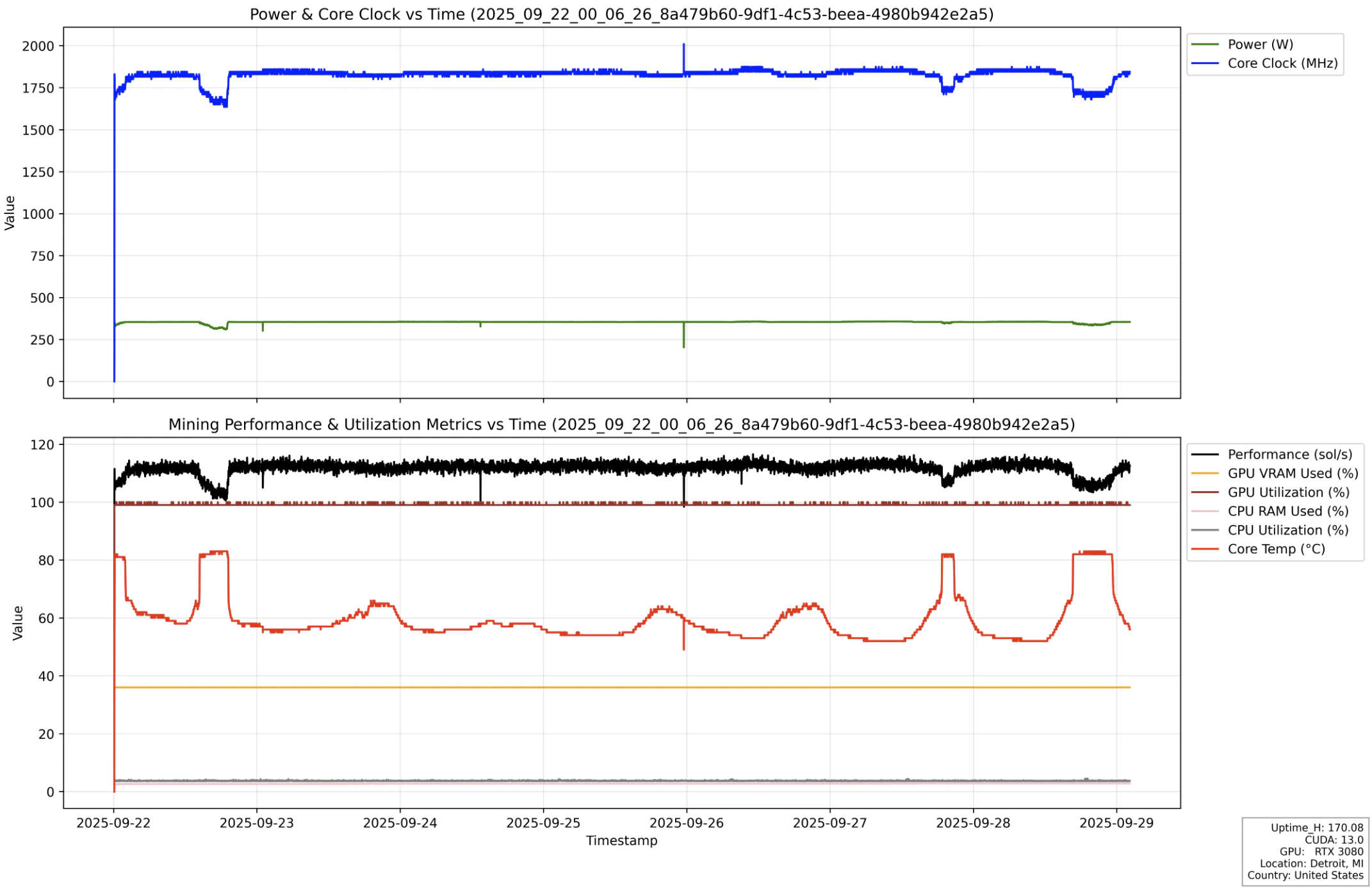
Task: Select GPU Utilization (%) legend entry
Action: coord(1287,492)
